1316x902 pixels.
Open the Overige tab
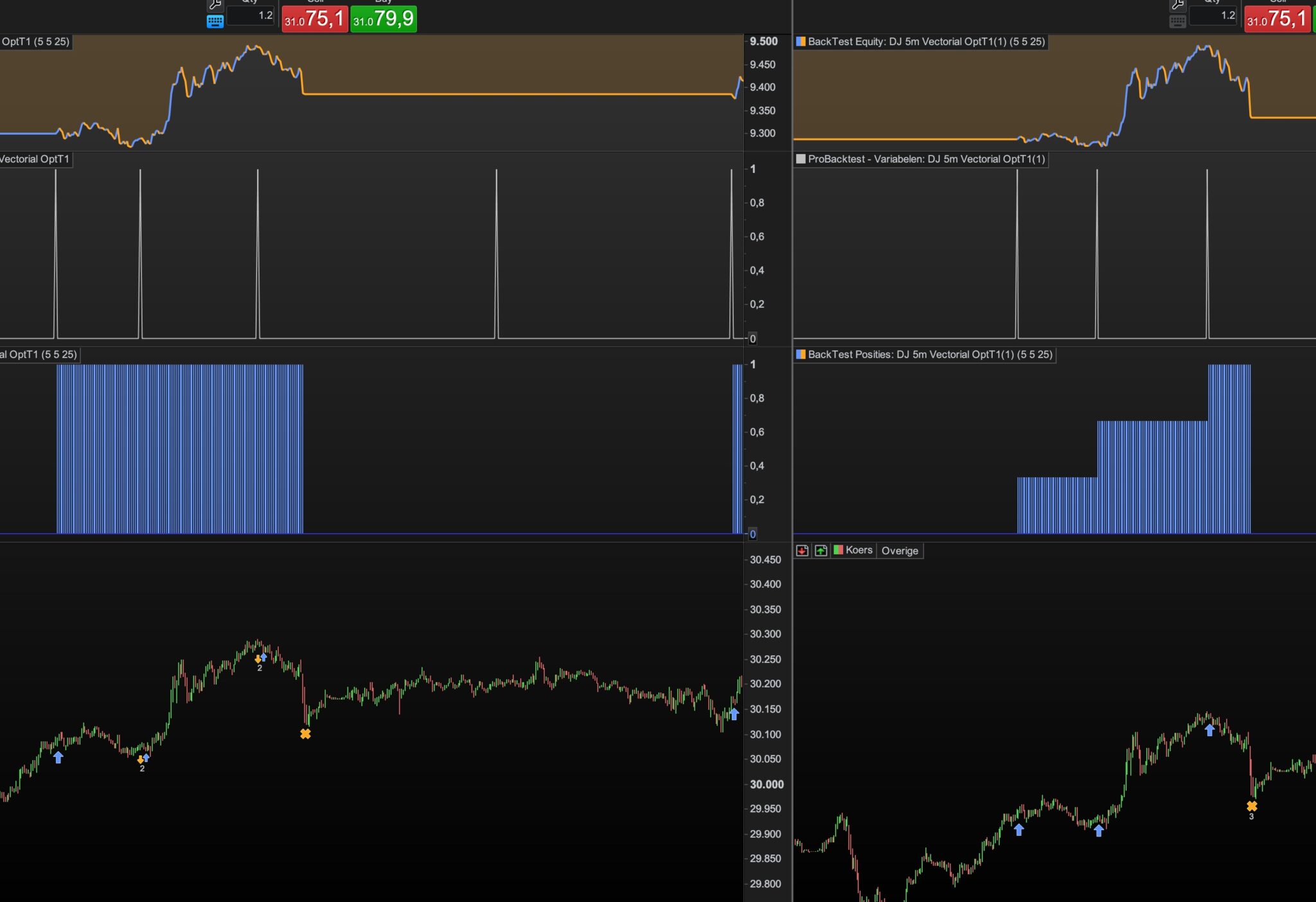900,551
